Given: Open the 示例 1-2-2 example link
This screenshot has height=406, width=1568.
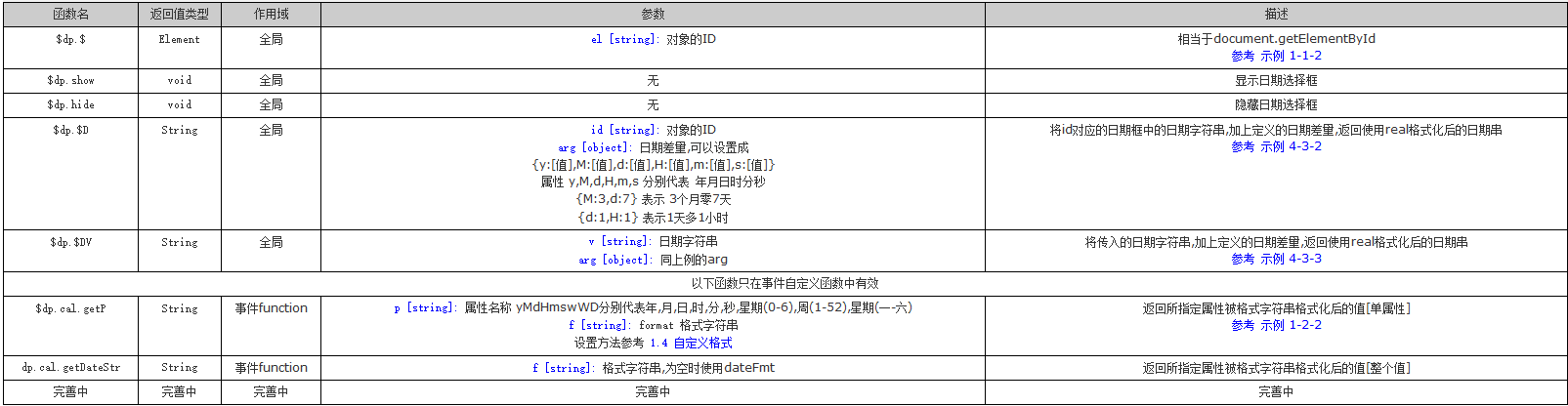Looking at the screenshot, I should point(1291,325).
